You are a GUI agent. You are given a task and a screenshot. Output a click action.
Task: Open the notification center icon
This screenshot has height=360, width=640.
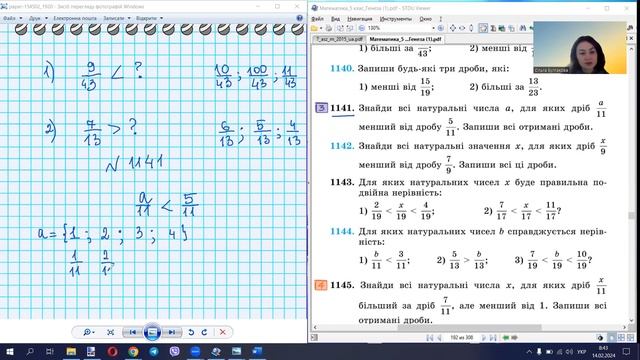[x=627, y=351]
